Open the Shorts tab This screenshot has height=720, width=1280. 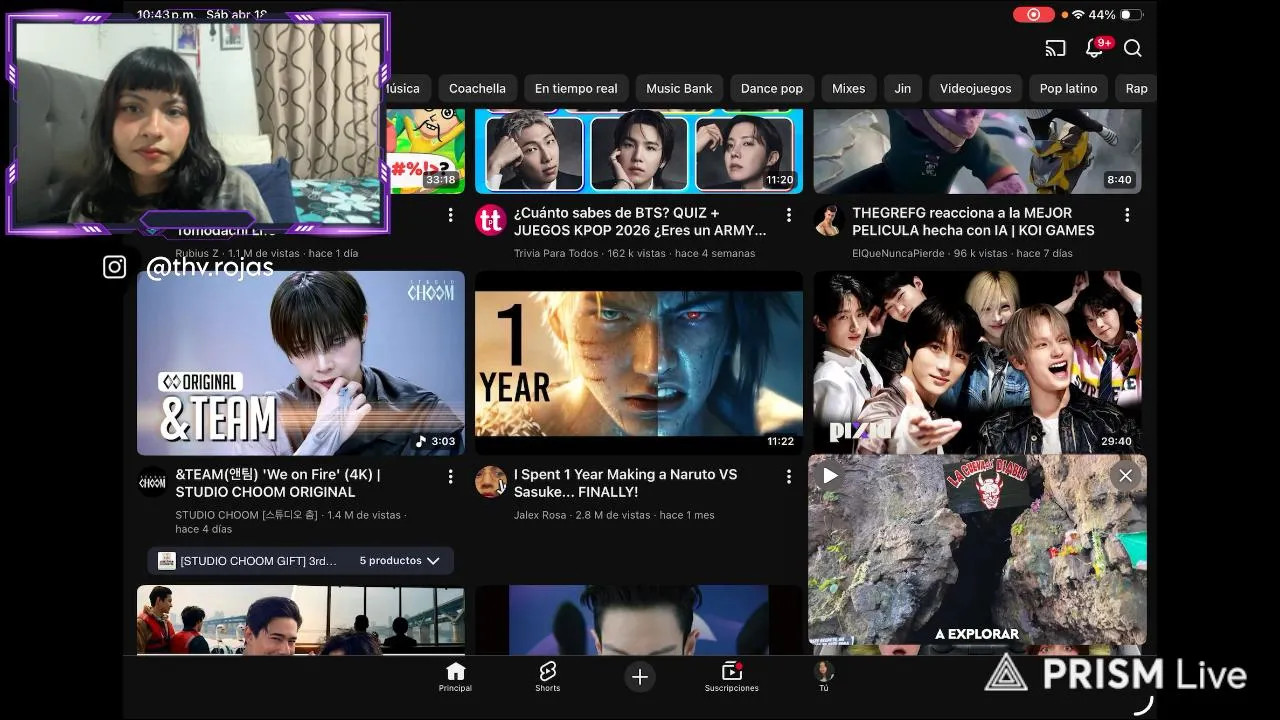coord(547,677)
